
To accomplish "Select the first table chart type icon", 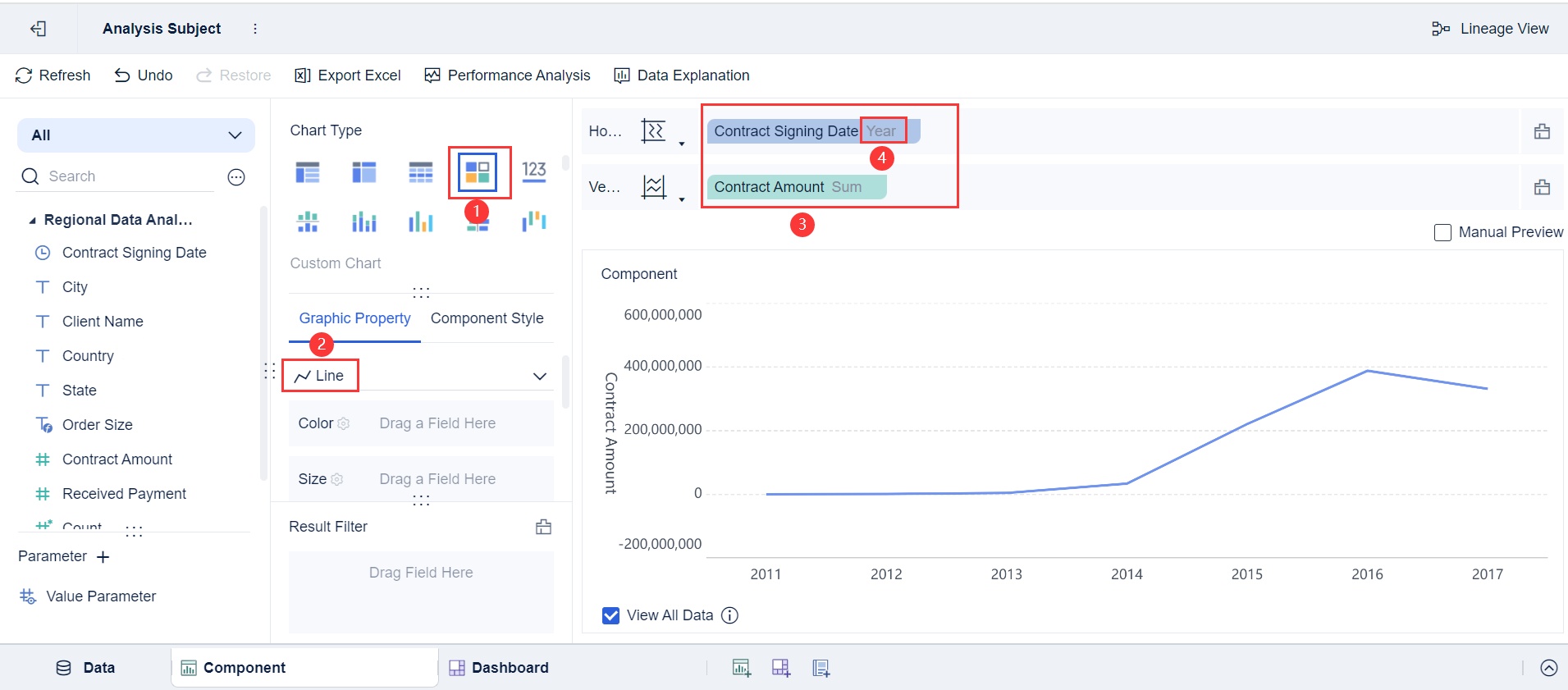I will pos(308,172).
